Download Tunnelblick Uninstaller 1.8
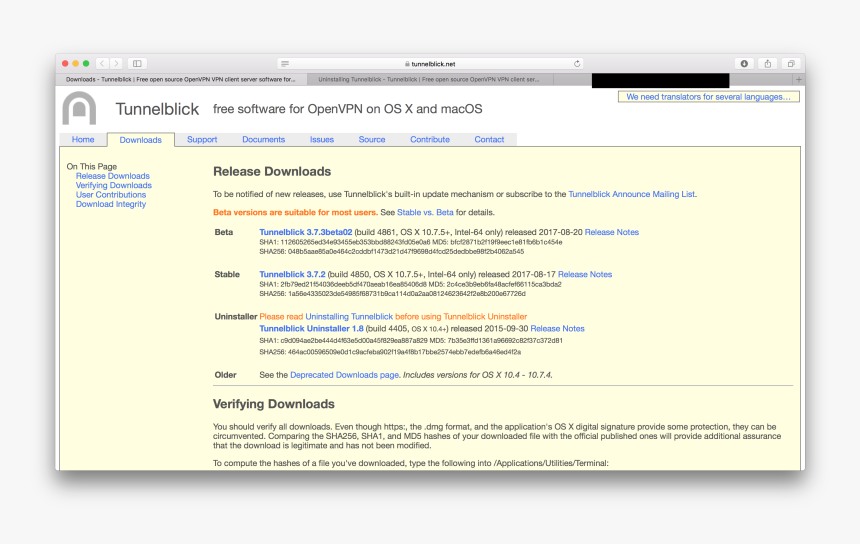This screenshot has height=544, width=860. click(312, 328)
